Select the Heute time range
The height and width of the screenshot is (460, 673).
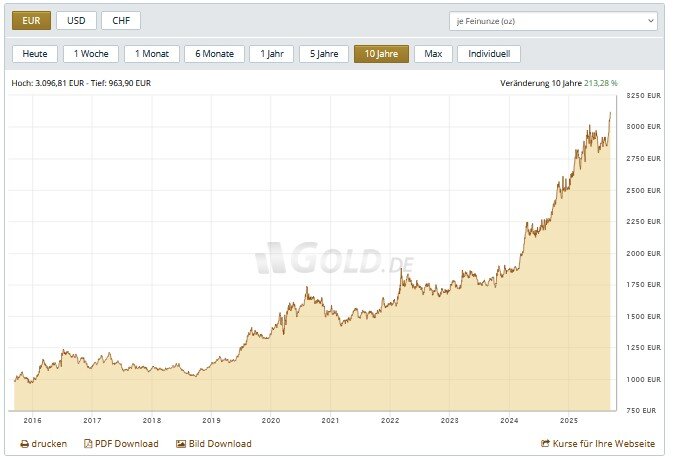34,54
